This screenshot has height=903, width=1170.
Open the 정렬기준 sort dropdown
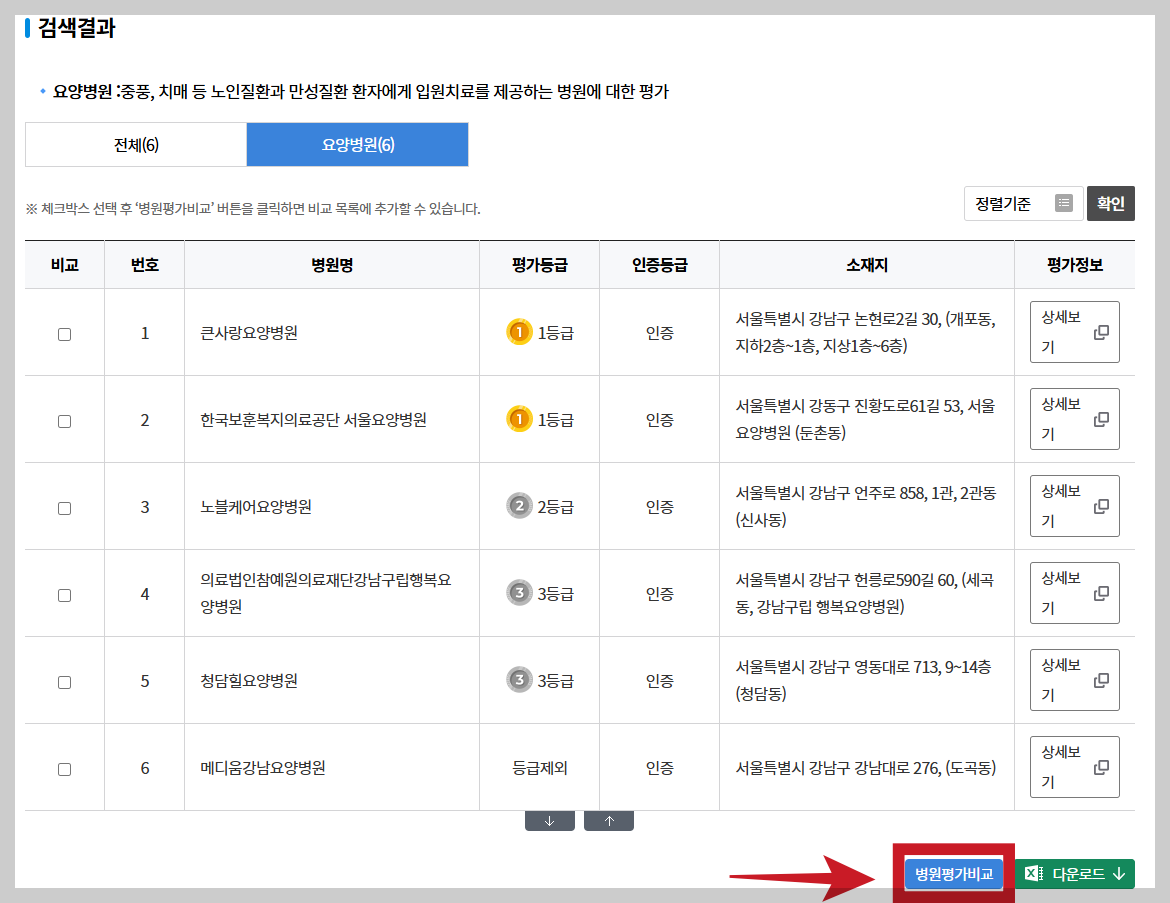[1024, 203]
